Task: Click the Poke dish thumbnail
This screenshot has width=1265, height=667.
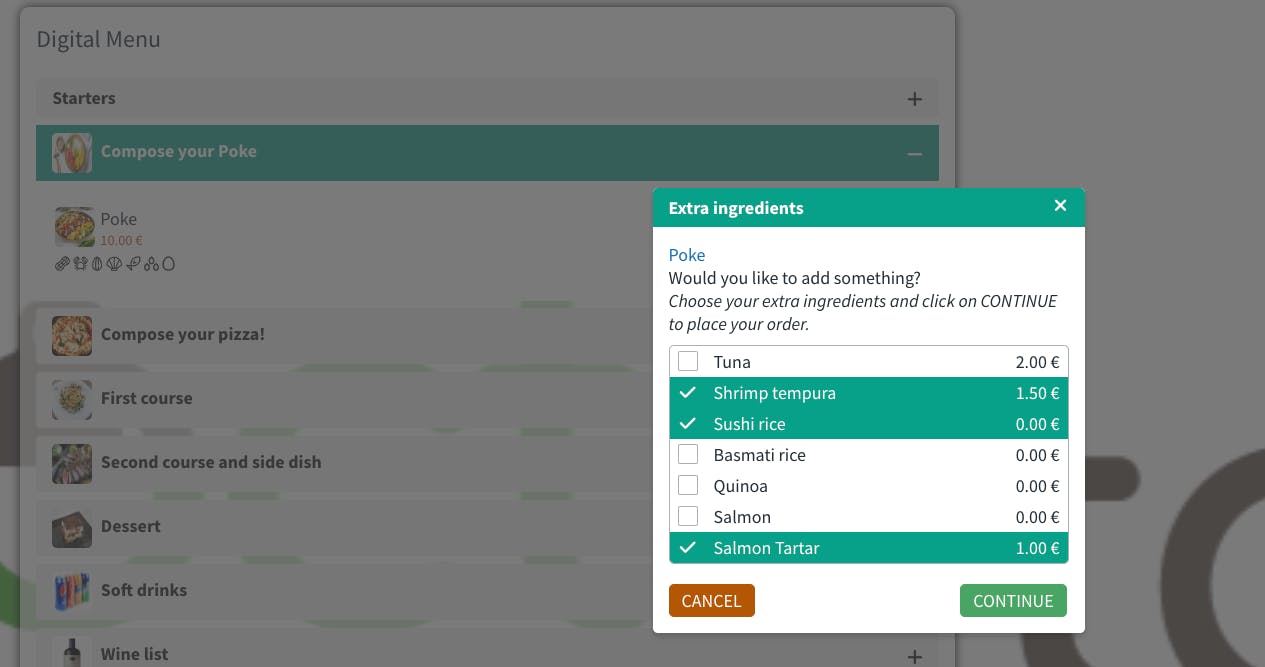Action: click(74, 227)
